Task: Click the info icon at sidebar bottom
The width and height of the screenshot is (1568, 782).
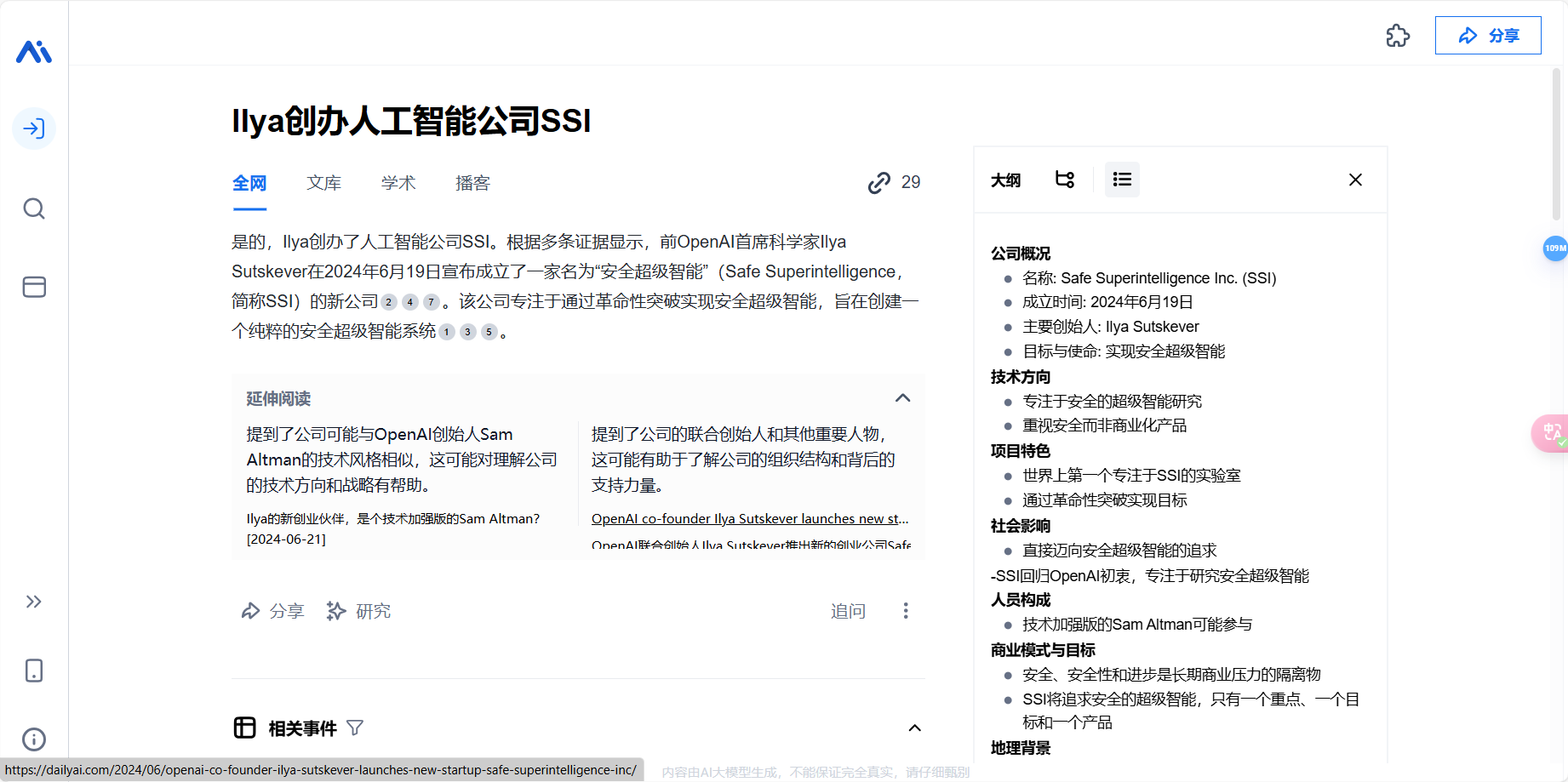Action: coord(34,739)
